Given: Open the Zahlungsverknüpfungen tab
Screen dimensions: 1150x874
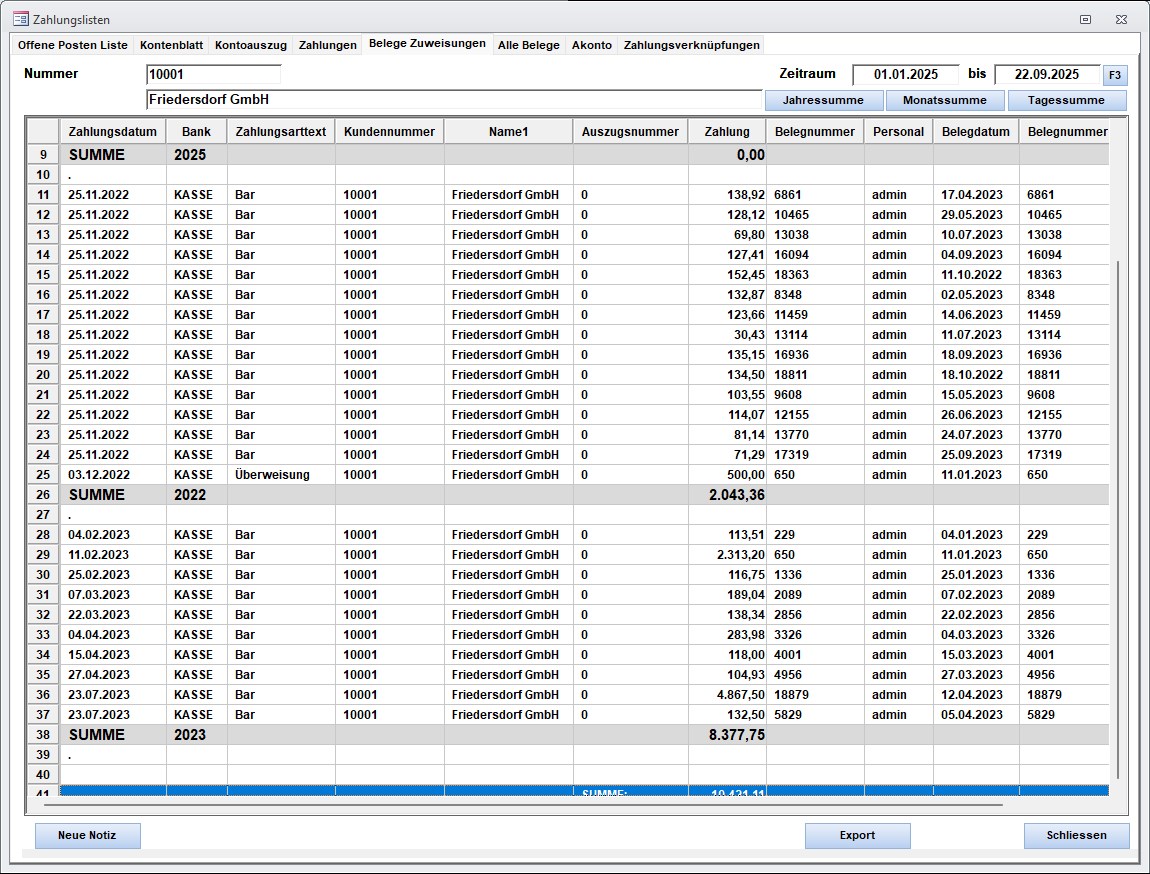Looking at the screenshot, I should point(691,45).
